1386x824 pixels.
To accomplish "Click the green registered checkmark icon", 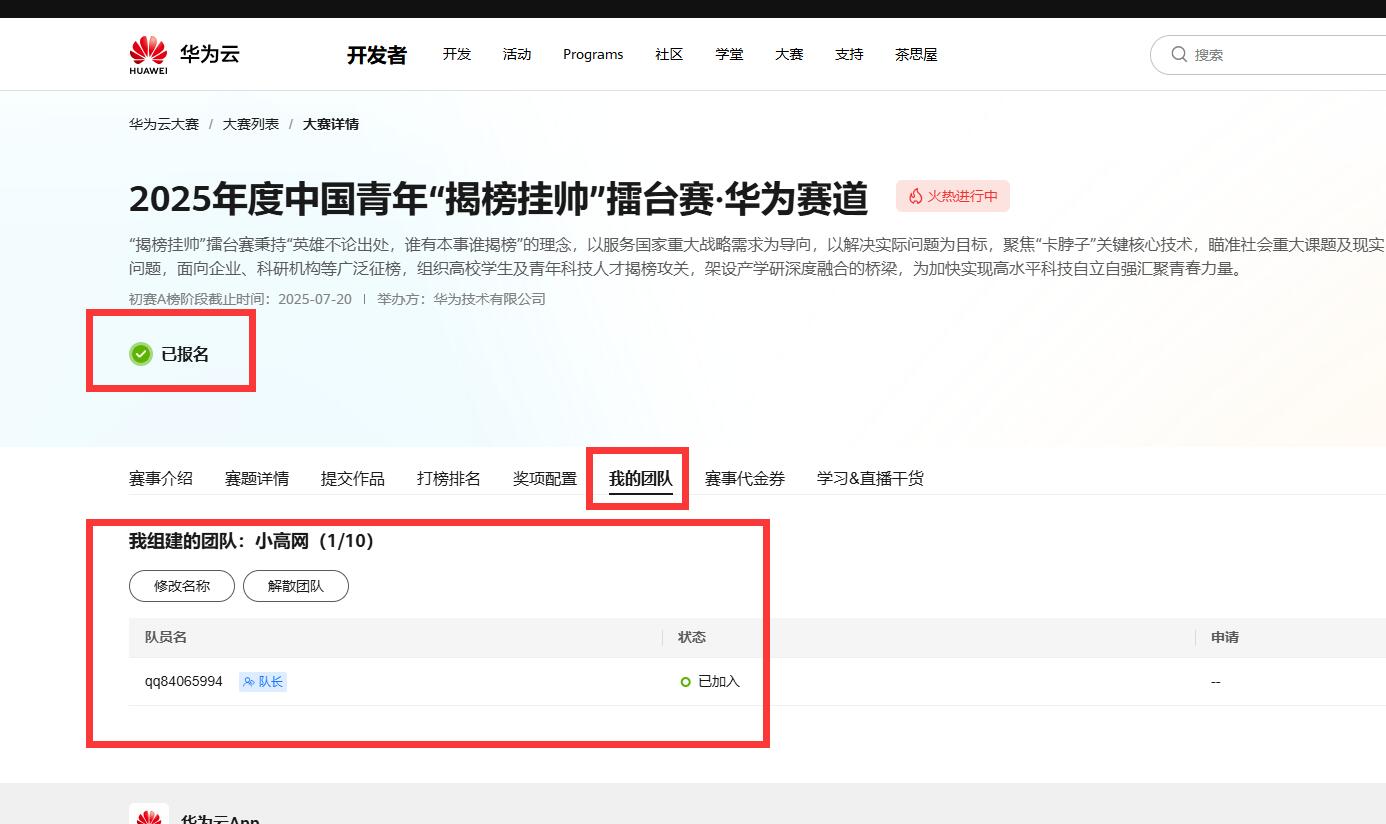I will tap(141, 354).
